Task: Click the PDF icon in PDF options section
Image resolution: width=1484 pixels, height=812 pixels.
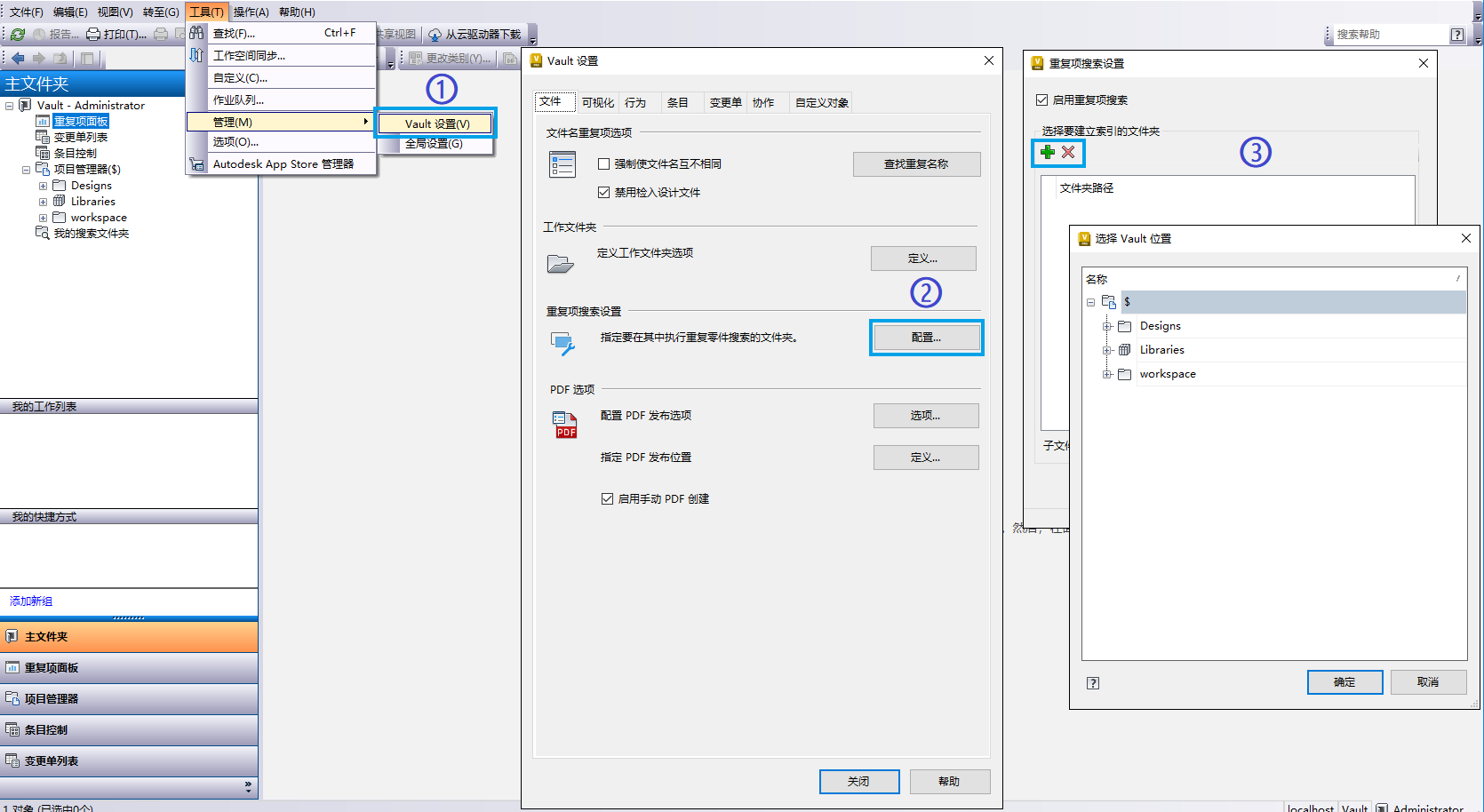Action: click(x=565, y=425)
